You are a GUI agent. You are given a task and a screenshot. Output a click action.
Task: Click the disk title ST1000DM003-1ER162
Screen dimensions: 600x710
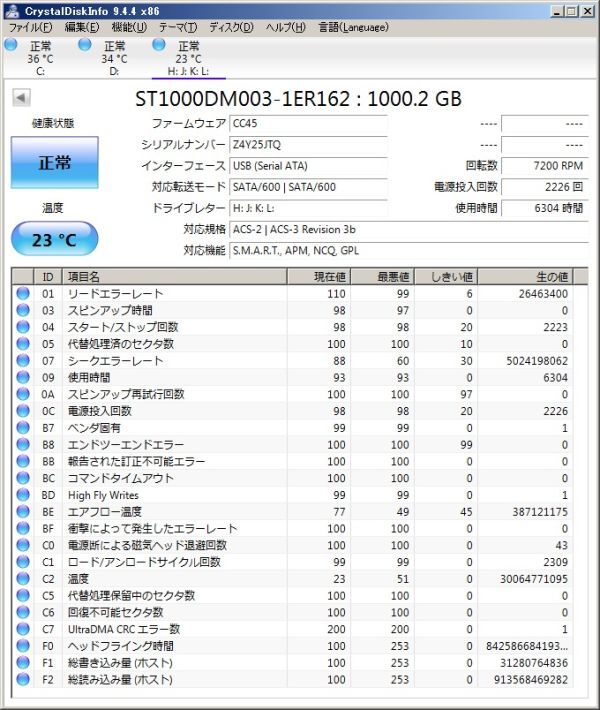243,98
